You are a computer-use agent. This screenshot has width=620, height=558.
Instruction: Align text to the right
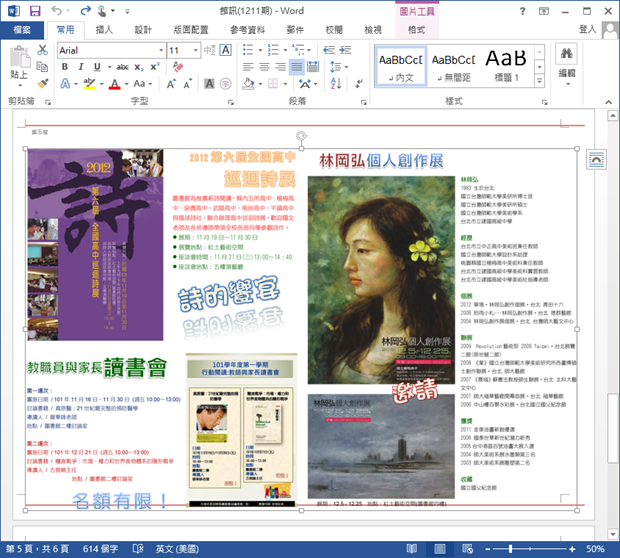[x=280, y=66]
